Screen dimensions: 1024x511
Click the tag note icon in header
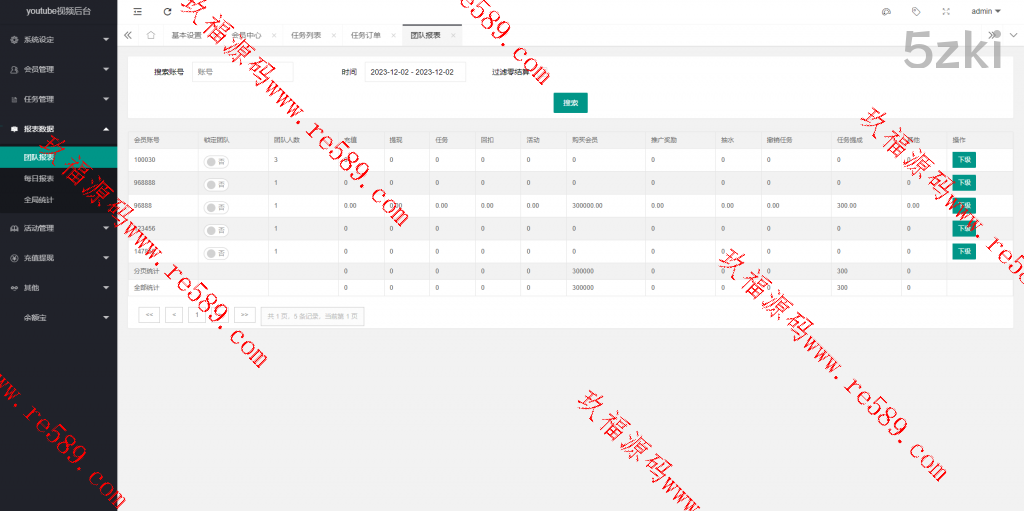click(x=916, y=12)
